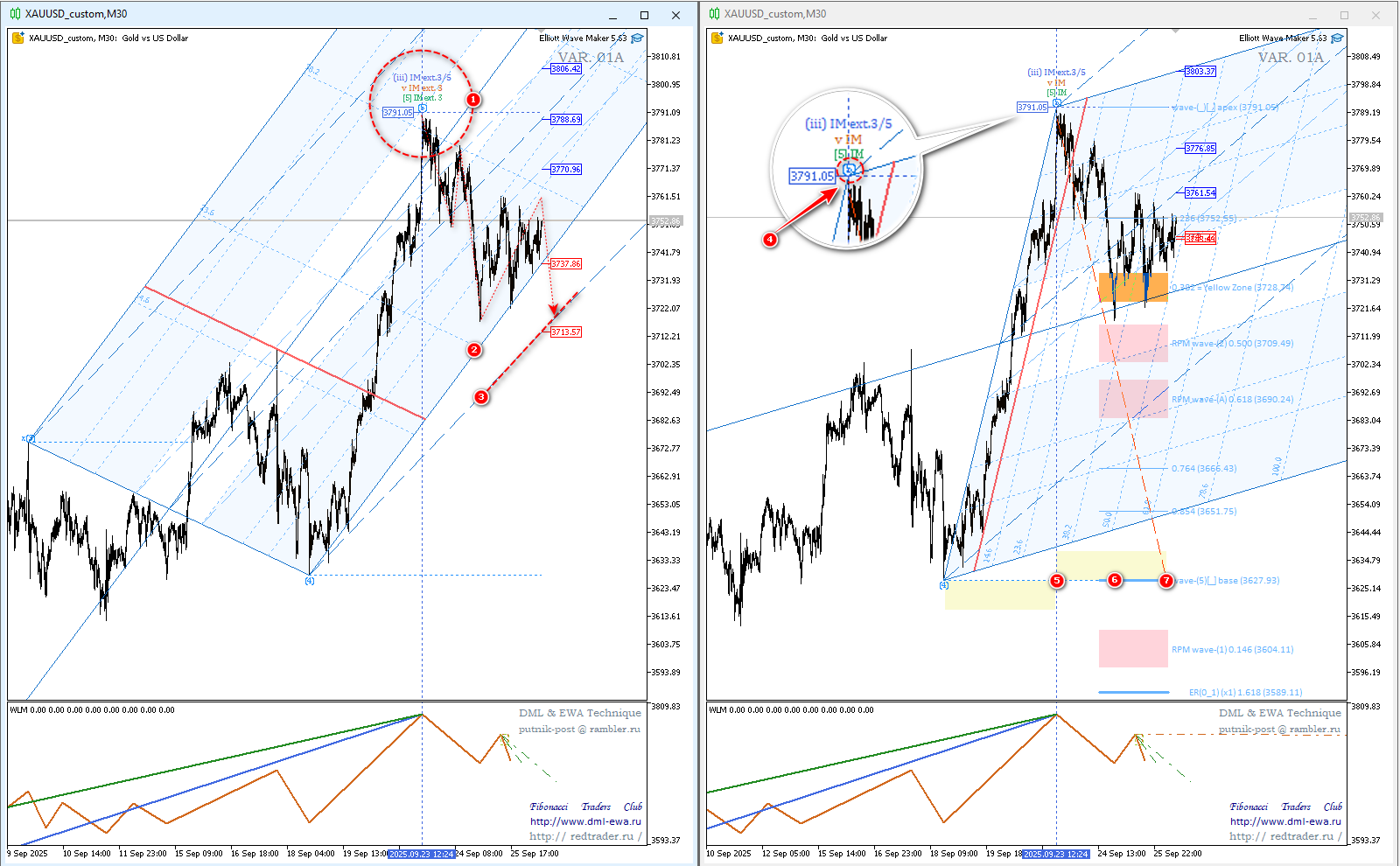
Task: Click the orange Yellow Zone rectangle
Action: [x=1133, y=287]
